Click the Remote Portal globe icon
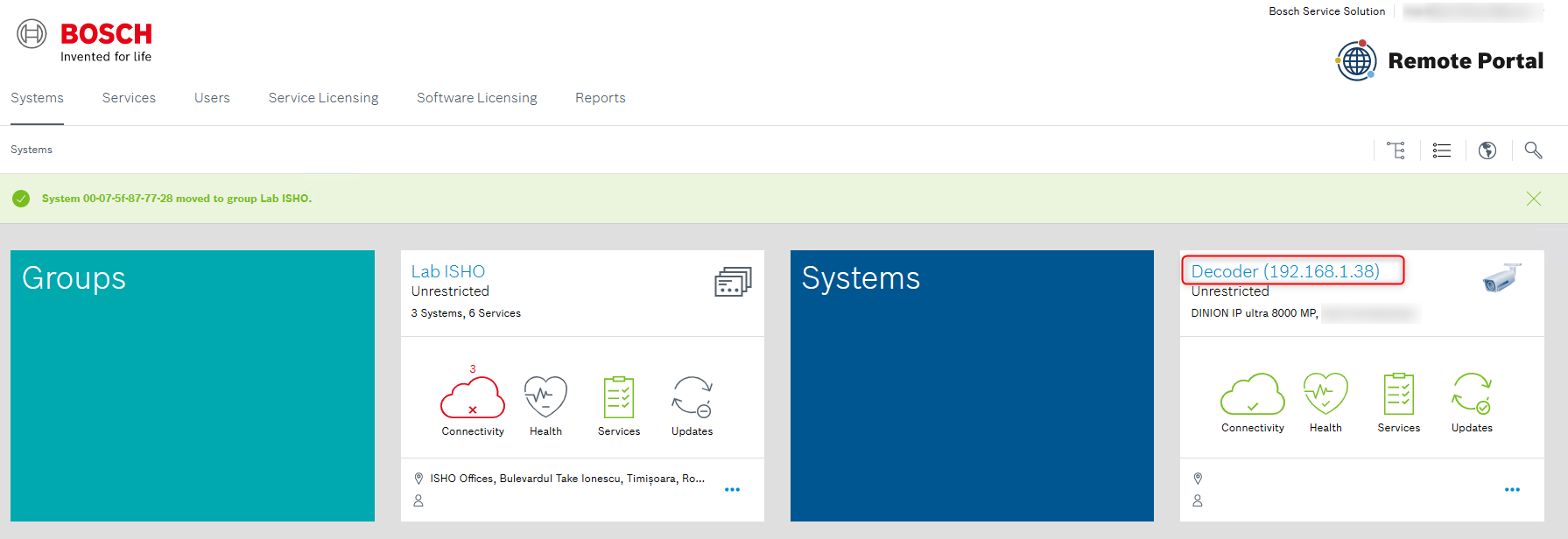The image size is (1568, 539). coord(1356,60)
